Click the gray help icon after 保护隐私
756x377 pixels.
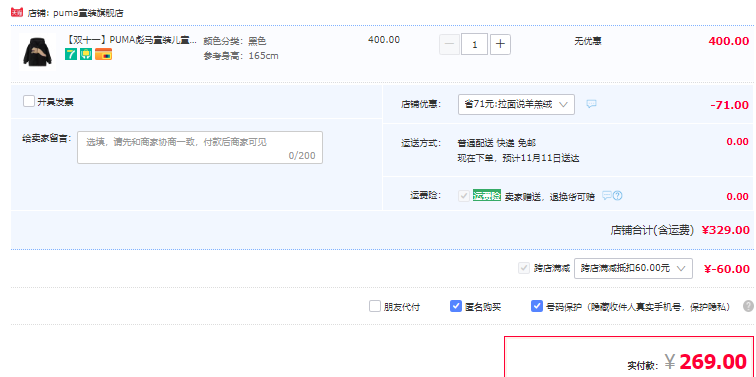pyautogui.click(x=748, y=306)
